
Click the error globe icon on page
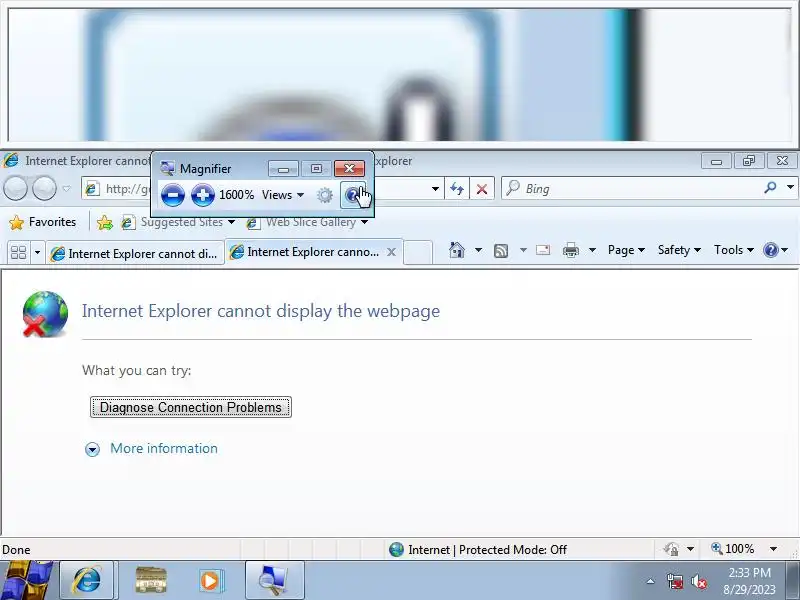[45, 314]
